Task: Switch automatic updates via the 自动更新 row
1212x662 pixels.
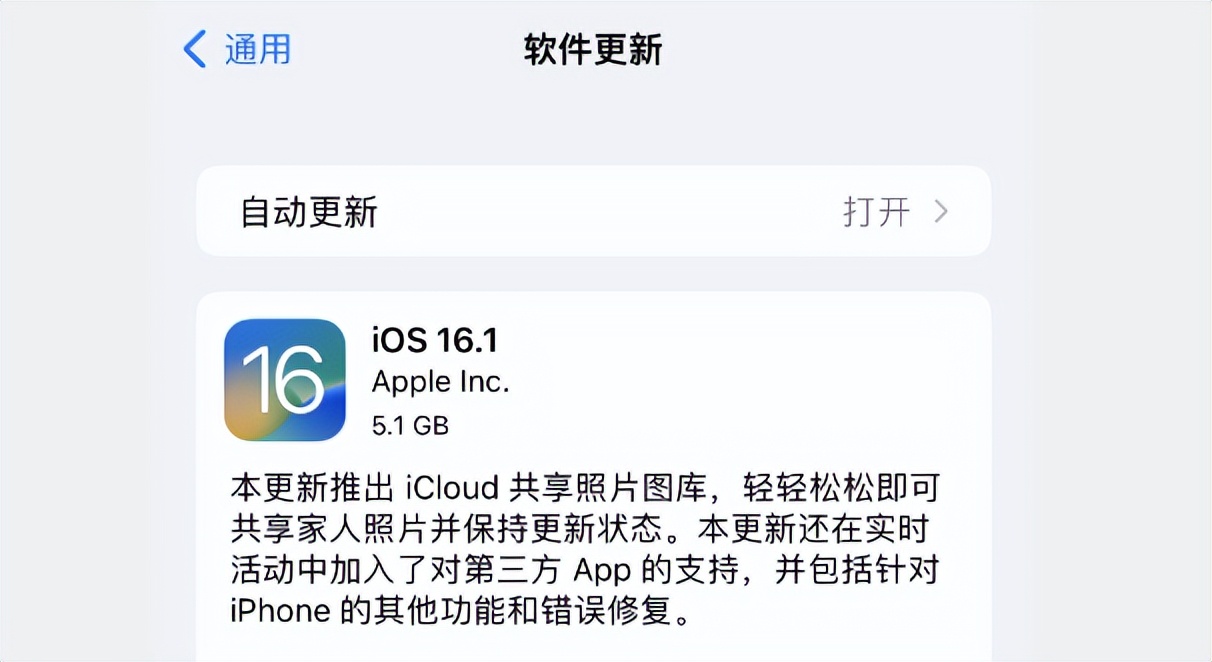Action: click(x=594, y=212)
